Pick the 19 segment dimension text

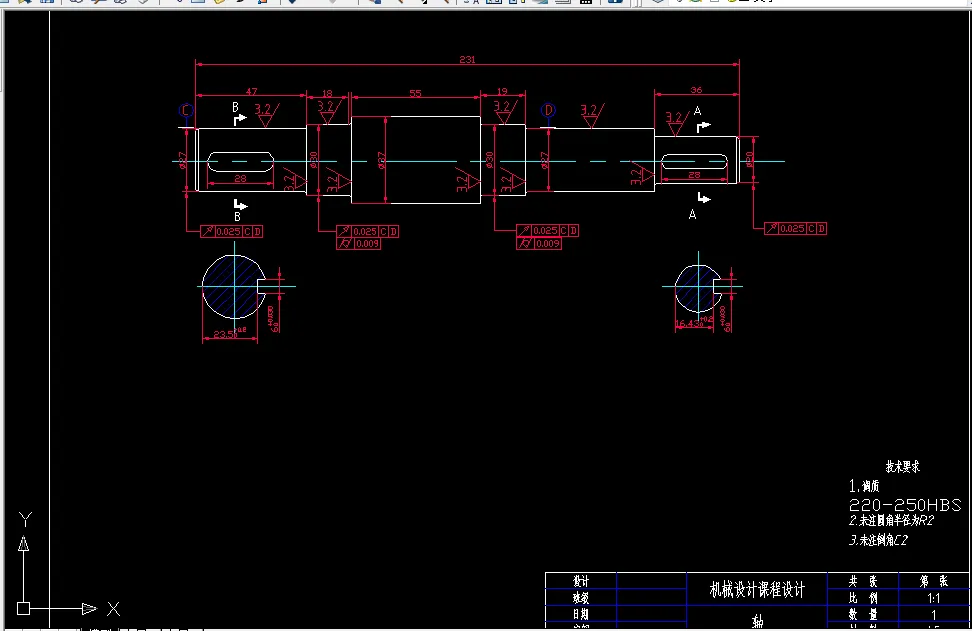click(x=502, y=92)
